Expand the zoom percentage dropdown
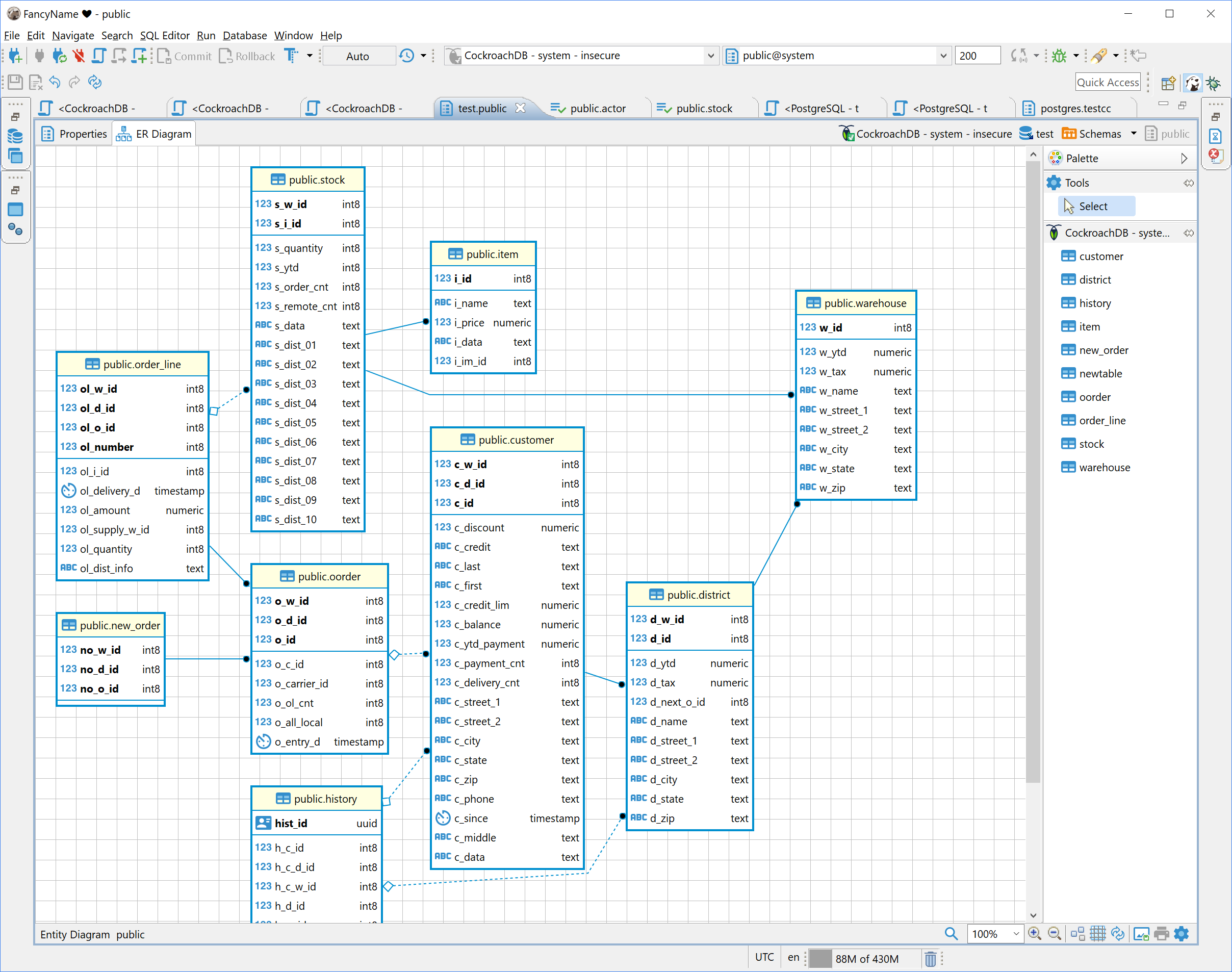The width and height of the screenshot is (1232, 972). click(x=1016, y=934)
